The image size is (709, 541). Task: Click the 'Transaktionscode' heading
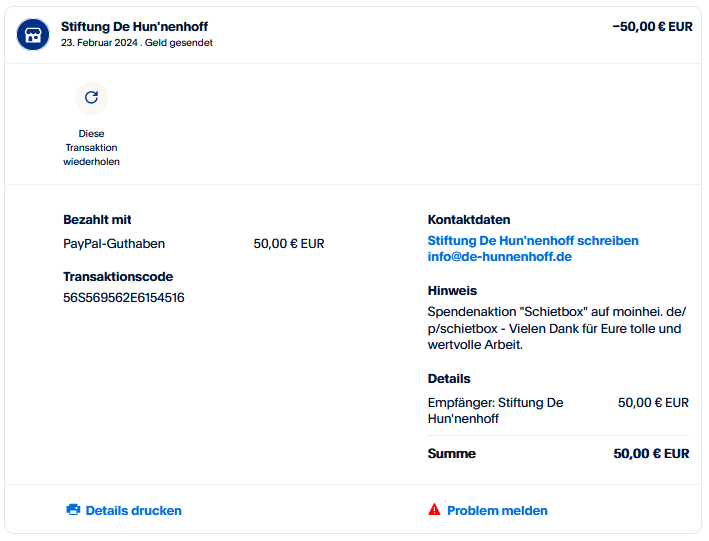click(x=118, y=277)
